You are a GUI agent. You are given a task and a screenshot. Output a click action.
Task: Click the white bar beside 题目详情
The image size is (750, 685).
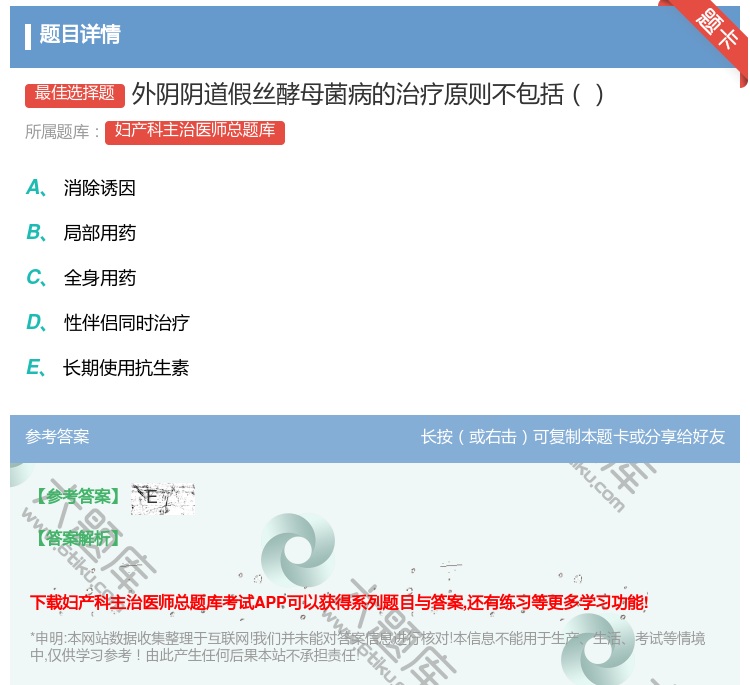pyautogui.click(x=28, y=35)
